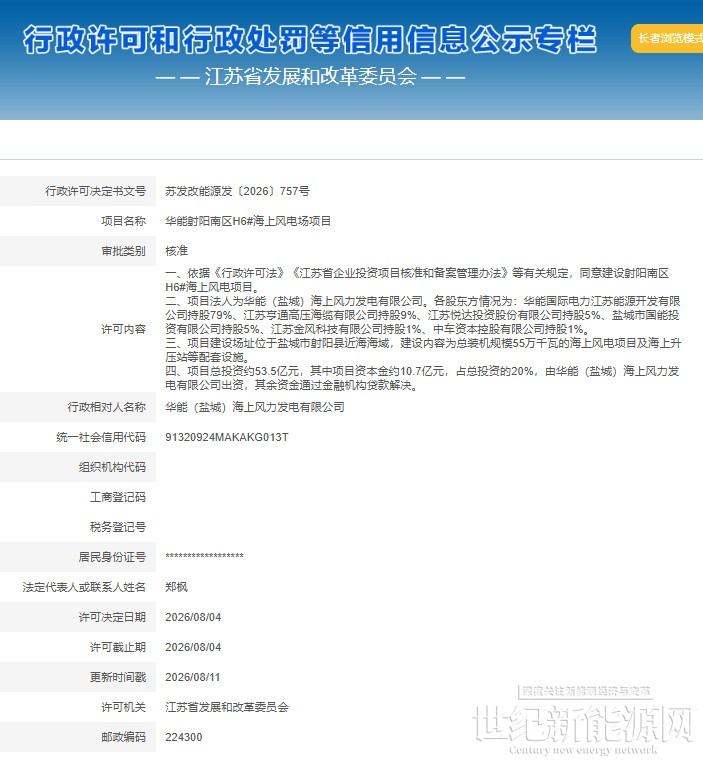The image size is (703, 760).
Task: Select 江苏省发展和改革委员会 in the 许可机关 row
Action: click(227, 708)
